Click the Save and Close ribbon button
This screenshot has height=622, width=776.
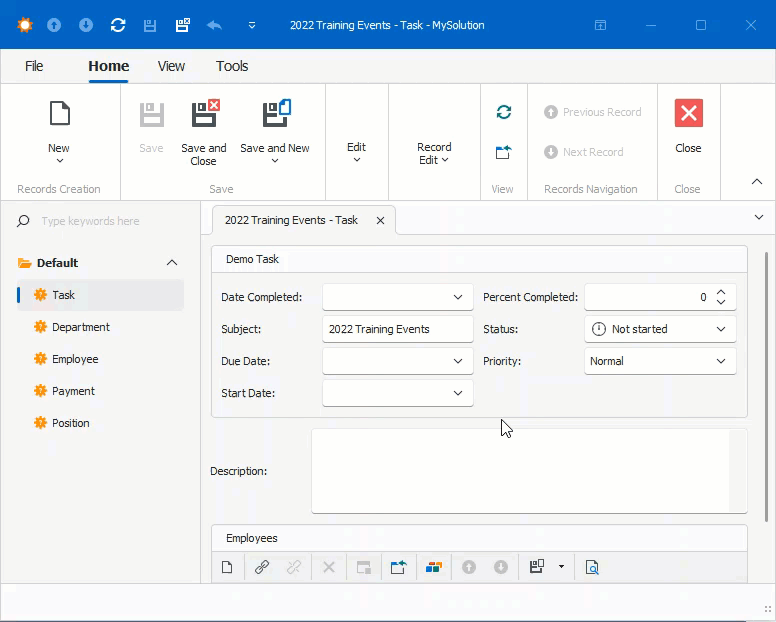click(204, 133)
